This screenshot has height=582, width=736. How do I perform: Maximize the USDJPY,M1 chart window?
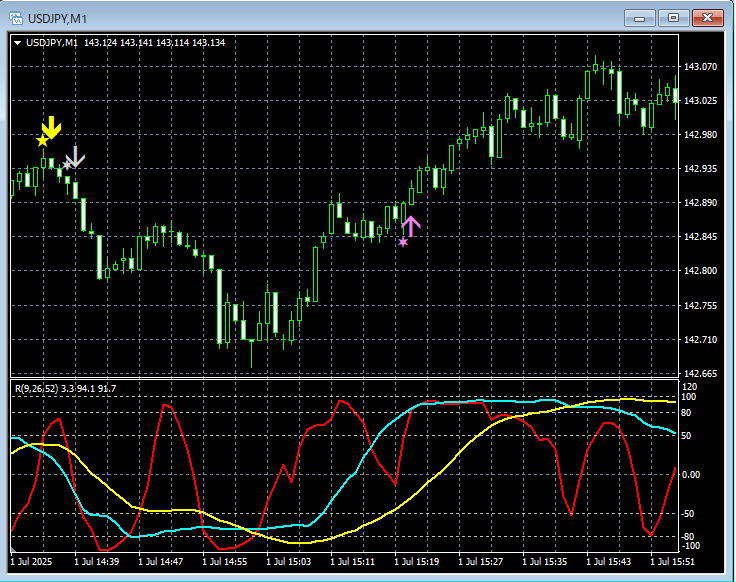coord(673,18)
